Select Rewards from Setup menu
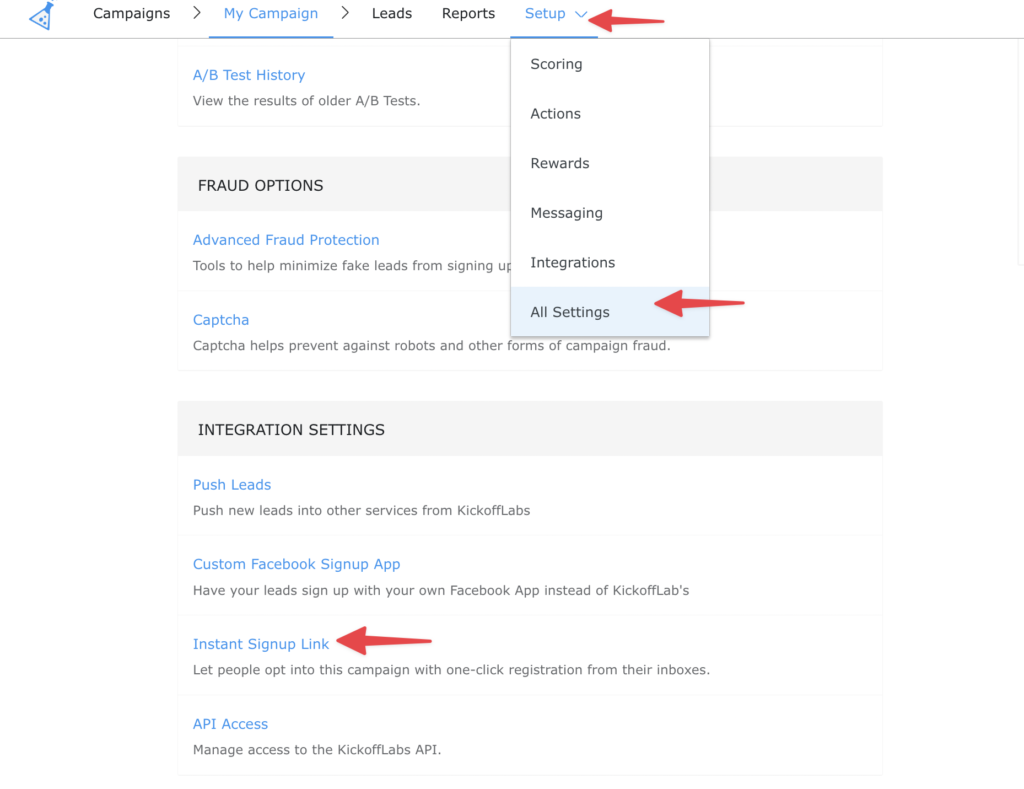Viewport: 1024px width, 789px height. (x=609, y=163)
